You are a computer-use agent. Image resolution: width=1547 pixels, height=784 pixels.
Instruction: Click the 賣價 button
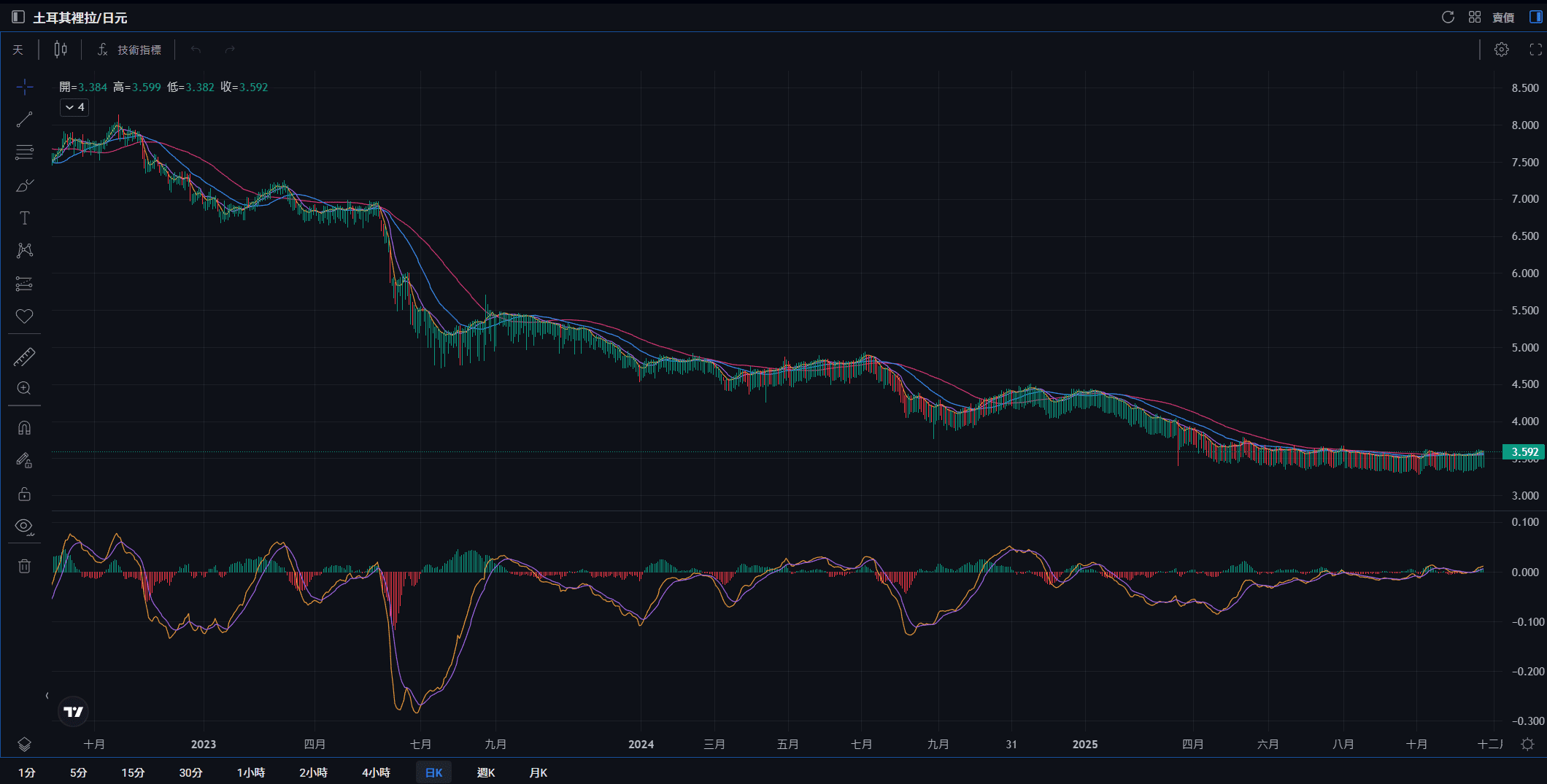click(x=1503, y=17)
